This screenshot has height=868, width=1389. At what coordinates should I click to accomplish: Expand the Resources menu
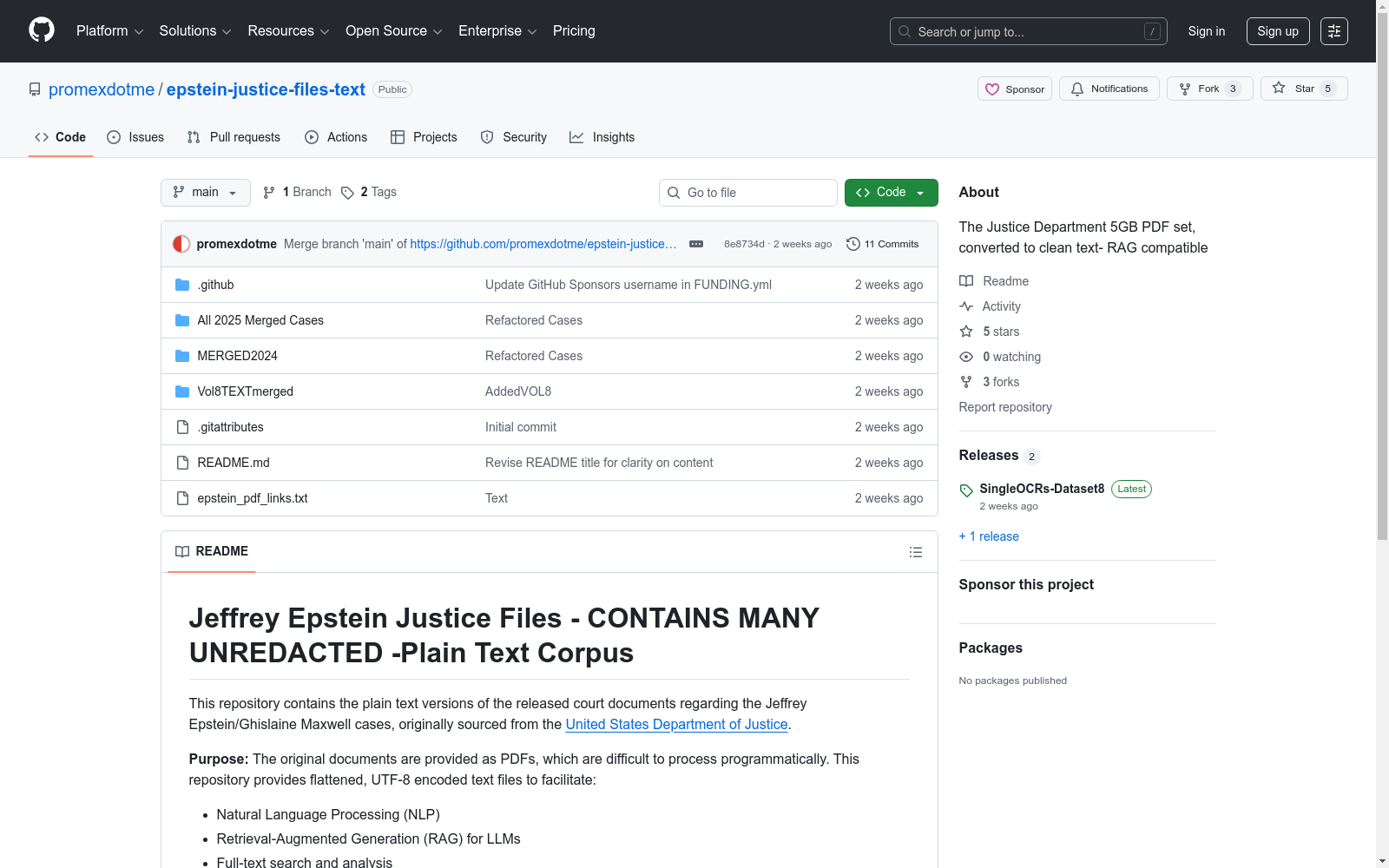pos(289,31)
